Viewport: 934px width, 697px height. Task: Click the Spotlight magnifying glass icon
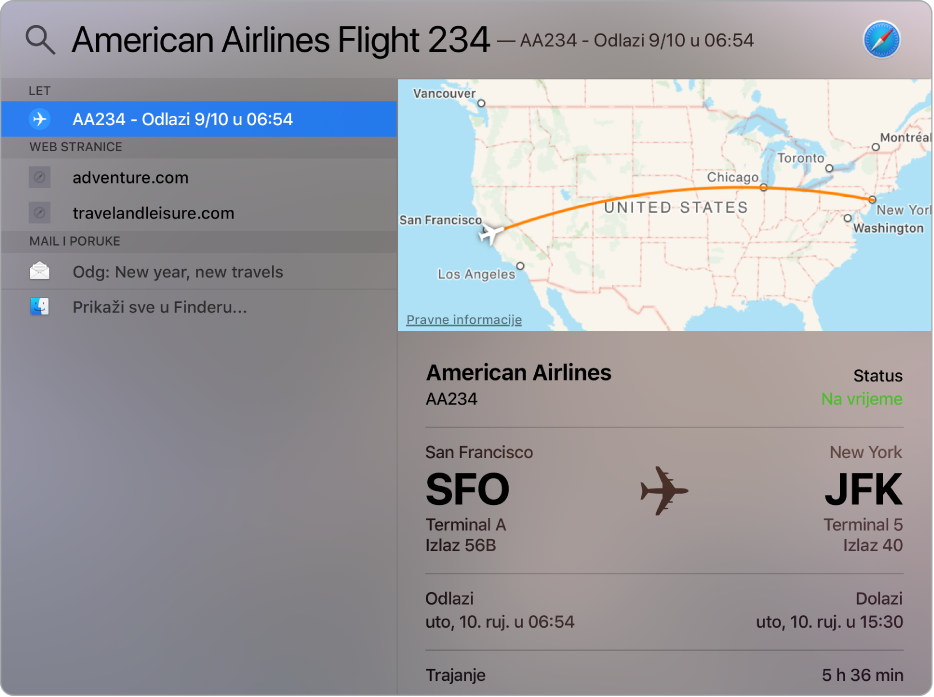[x=40, y=40]
